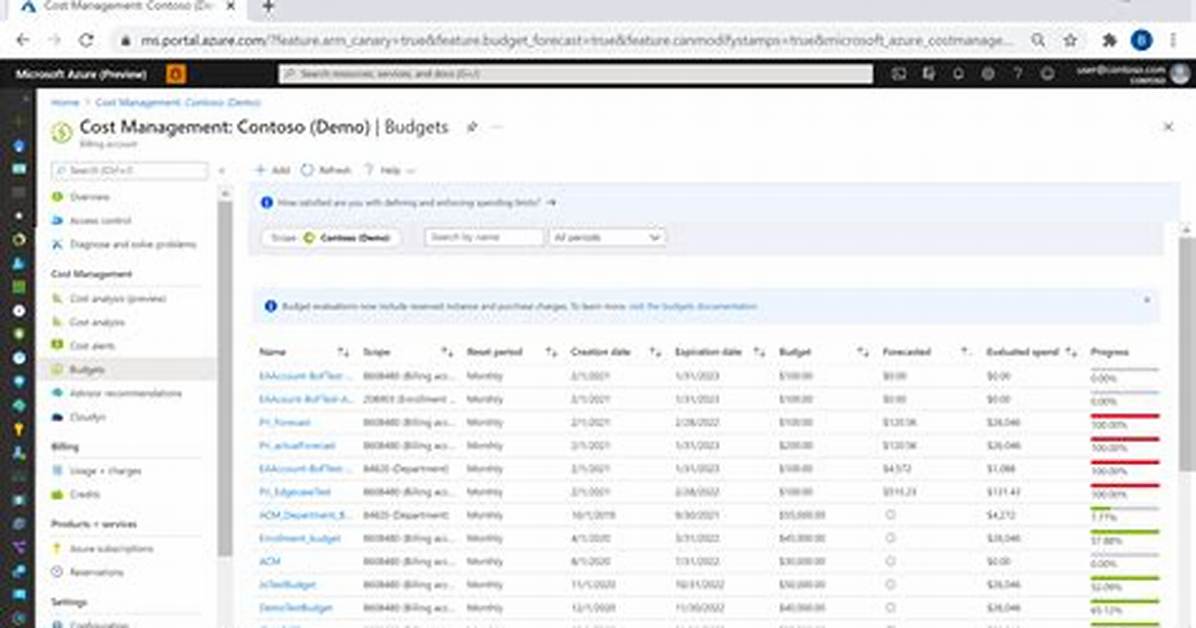This screenshot has height=628, width=1196.
Task: Open Access control in the resource menu
Action: coord(100,221)
